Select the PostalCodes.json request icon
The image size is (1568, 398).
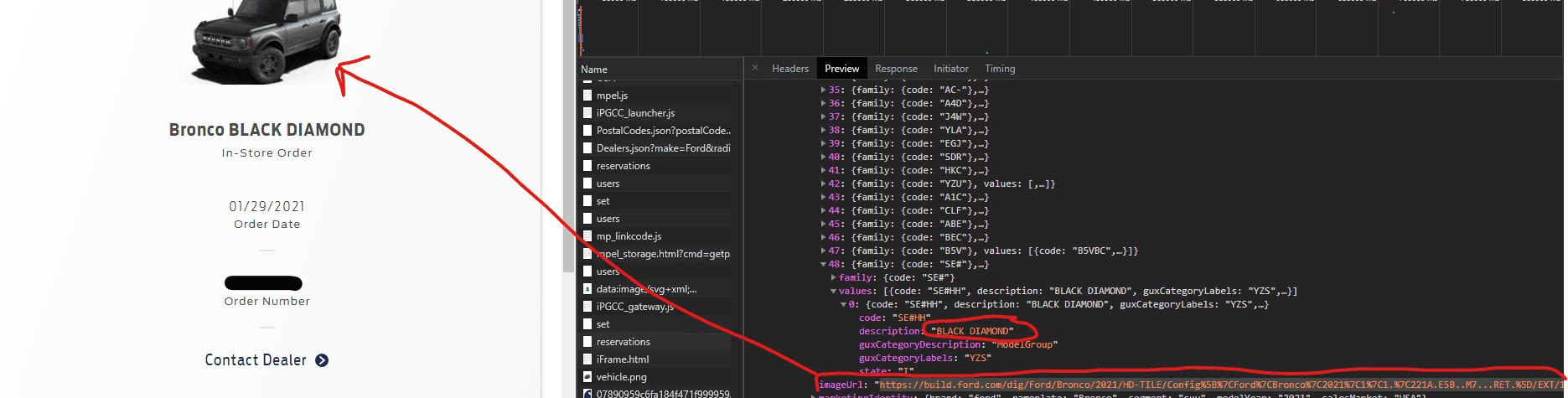pyautogui.click(x=587, y=131)
